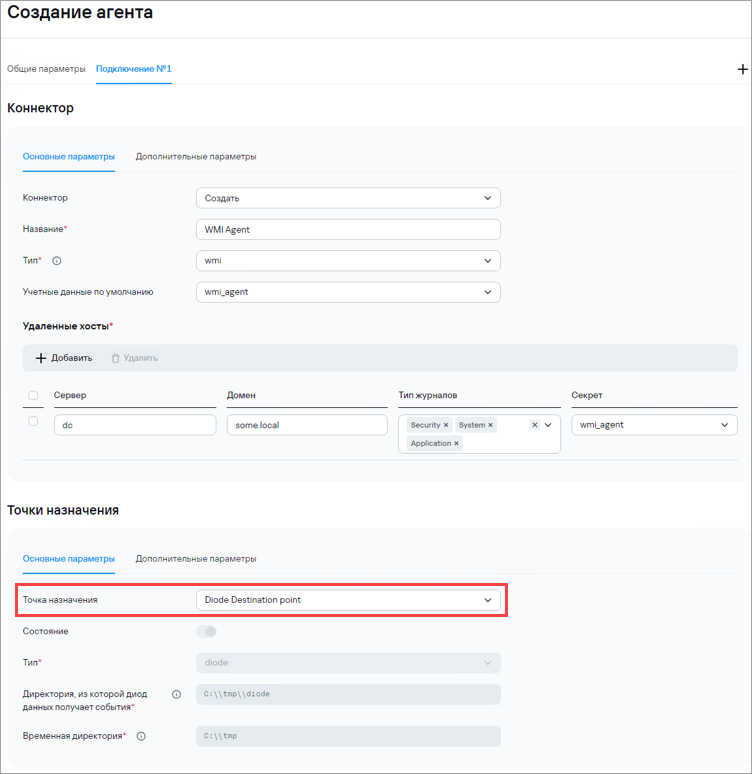
Task: Open the Коннектор dropdown set to Создать
Action: [x=348, y=198]
